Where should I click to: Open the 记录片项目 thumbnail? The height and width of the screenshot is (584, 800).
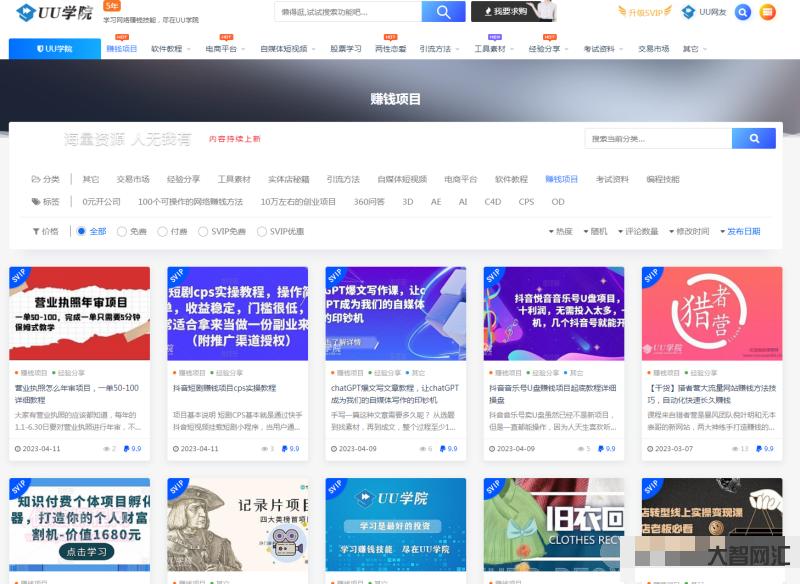tap(238, 524)
